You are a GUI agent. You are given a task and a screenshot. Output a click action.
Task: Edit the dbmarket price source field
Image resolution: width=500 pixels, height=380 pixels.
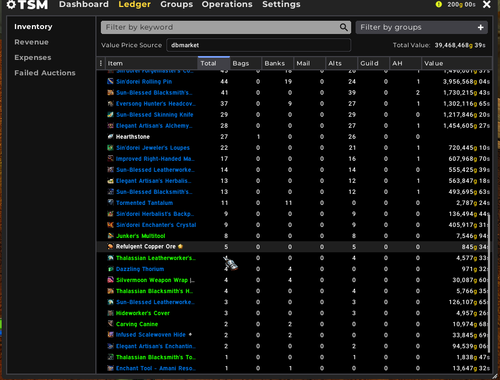click(258, 45)
